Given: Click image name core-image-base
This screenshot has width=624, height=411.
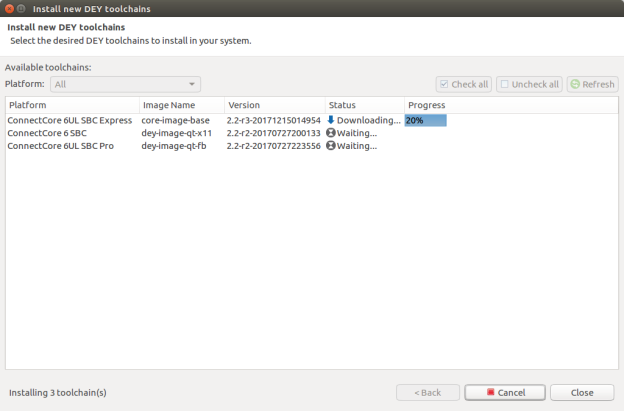Looking at the screenshot, I should point(176,120).
